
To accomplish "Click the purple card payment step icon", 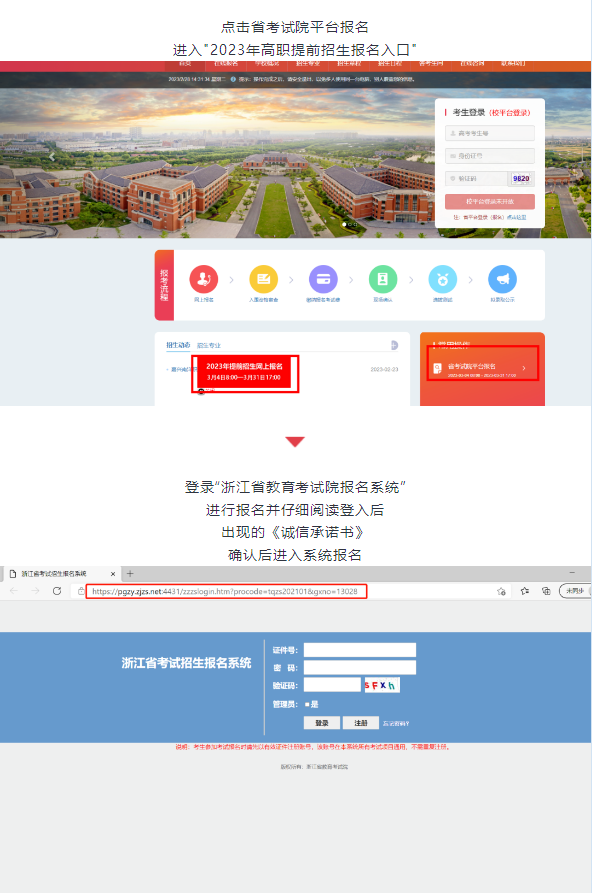I will tap(323, 279).
